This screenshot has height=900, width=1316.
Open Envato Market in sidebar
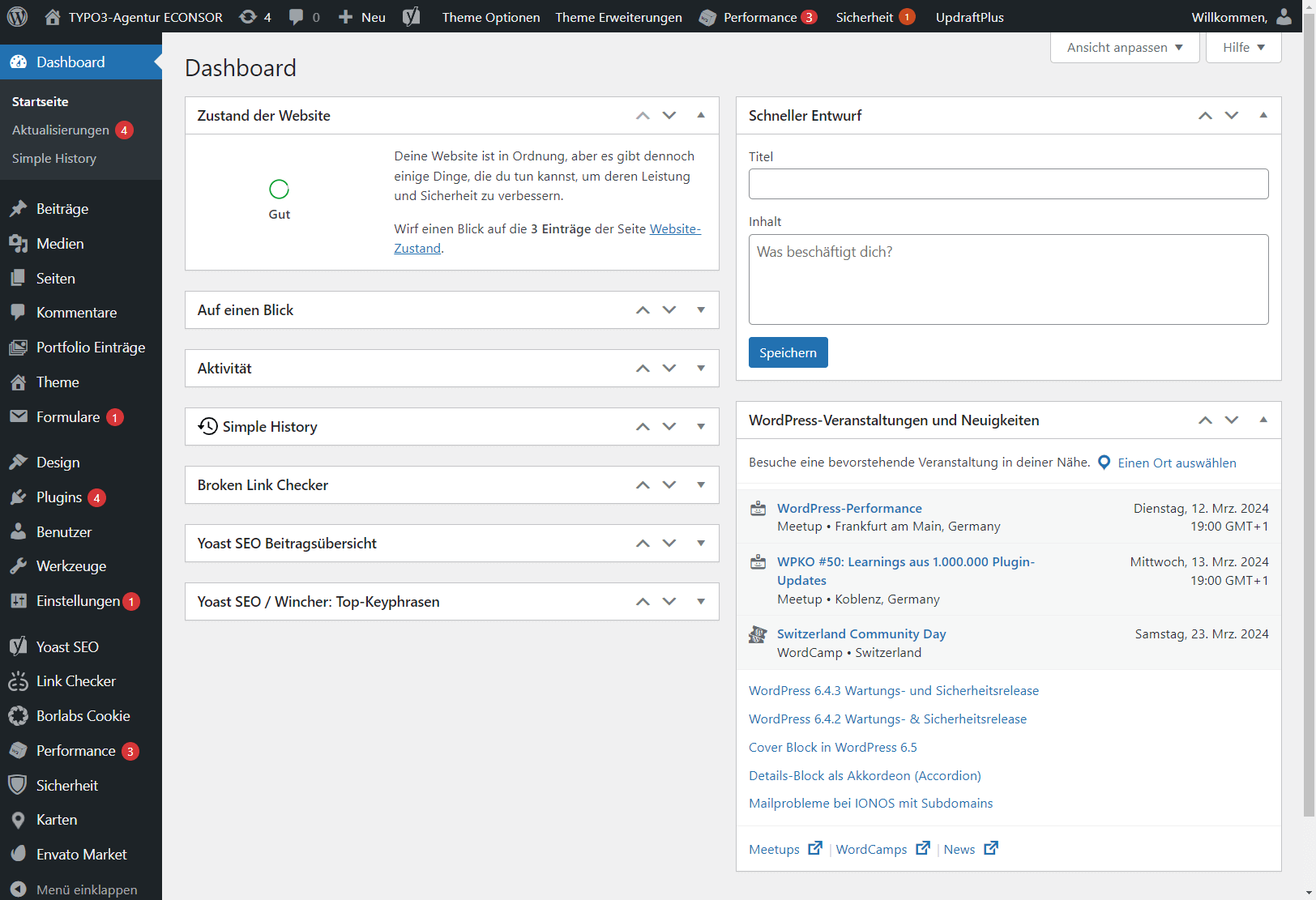81,855
